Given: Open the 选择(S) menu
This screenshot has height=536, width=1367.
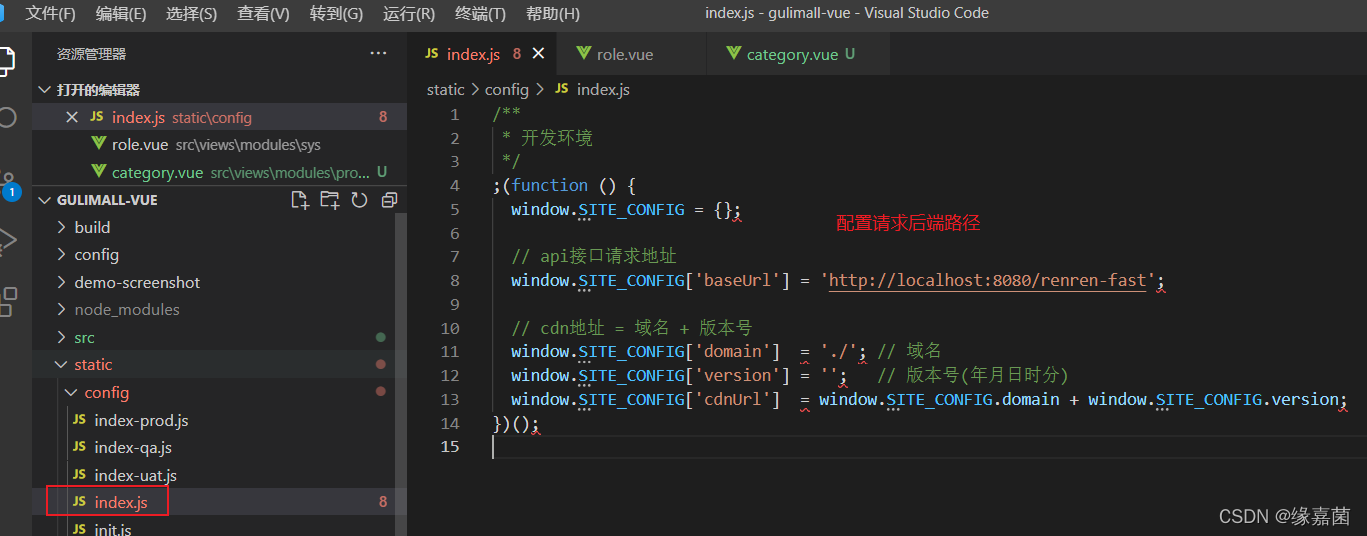Looking at the screenshot, I should click(191, 14).
